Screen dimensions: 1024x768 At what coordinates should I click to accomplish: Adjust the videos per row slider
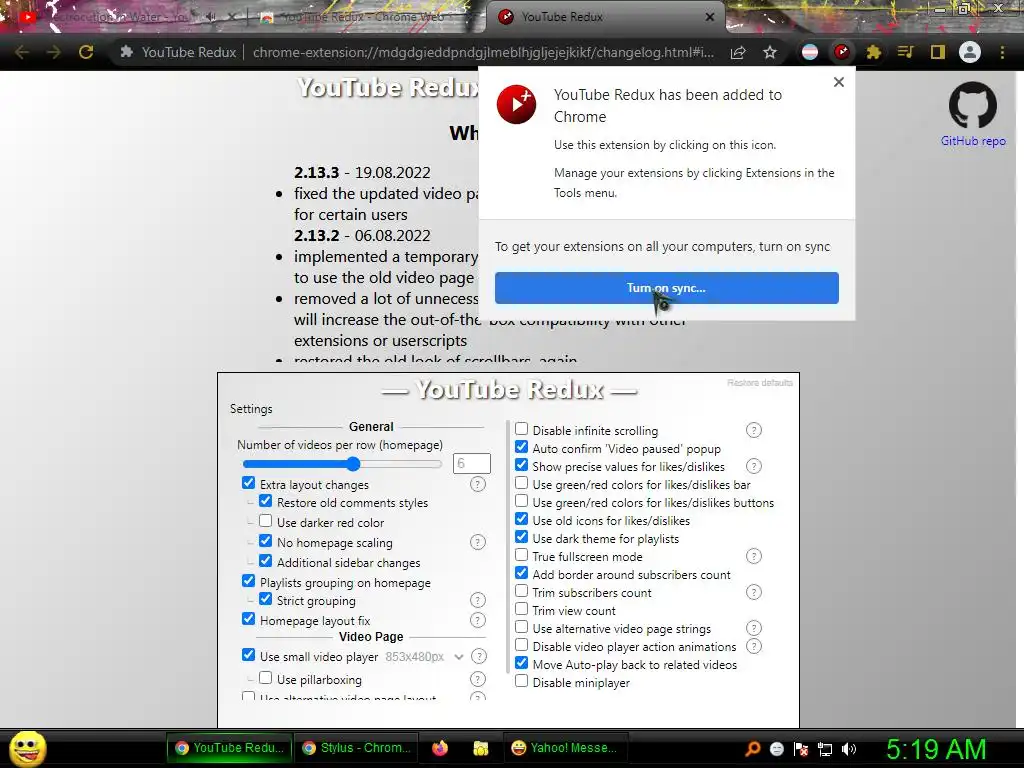(342, 464)
